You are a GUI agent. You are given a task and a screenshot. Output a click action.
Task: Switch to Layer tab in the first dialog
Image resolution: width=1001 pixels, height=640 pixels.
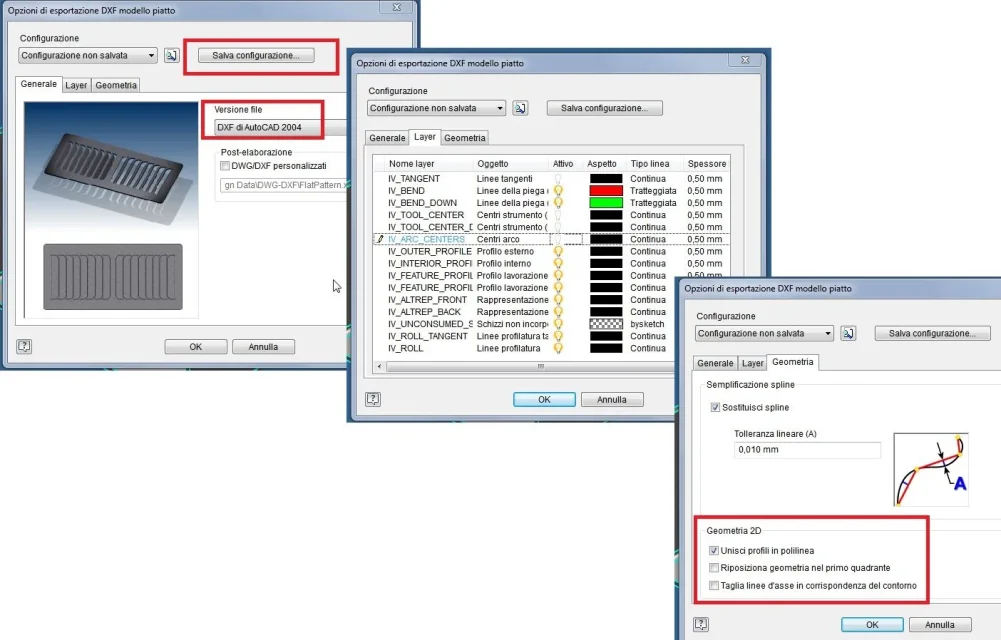pyautogui.click(x=76, y=86)
